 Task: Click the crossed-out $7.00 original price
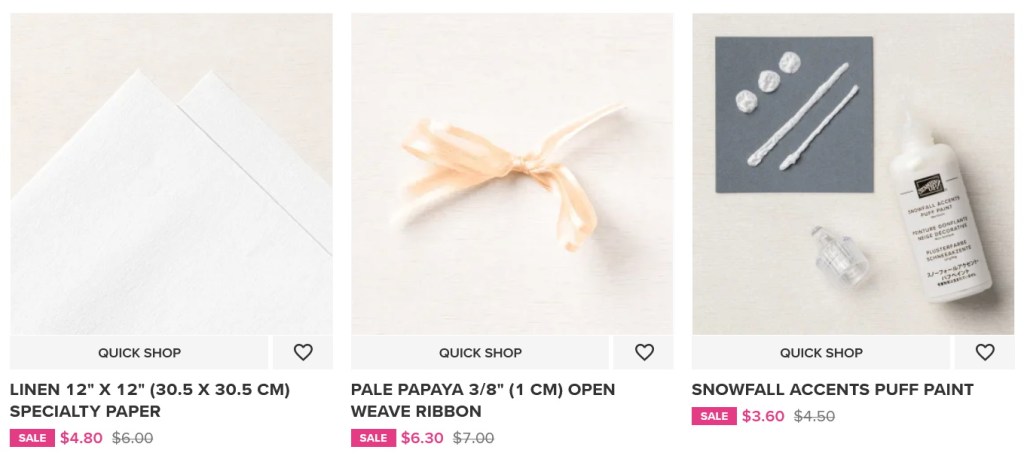pos(473,438)
